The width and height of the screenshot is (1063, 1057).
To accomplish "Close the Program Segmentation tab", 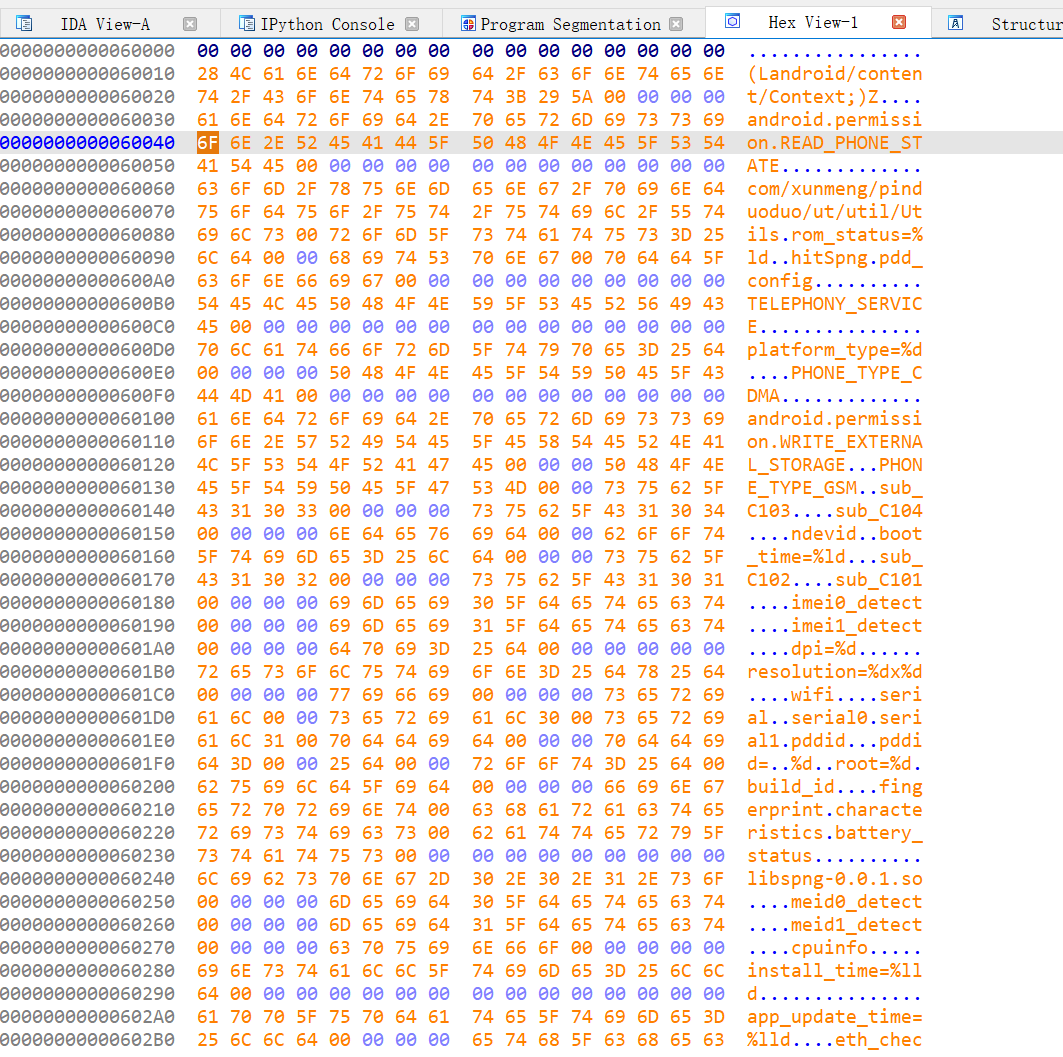I will 676,24.
